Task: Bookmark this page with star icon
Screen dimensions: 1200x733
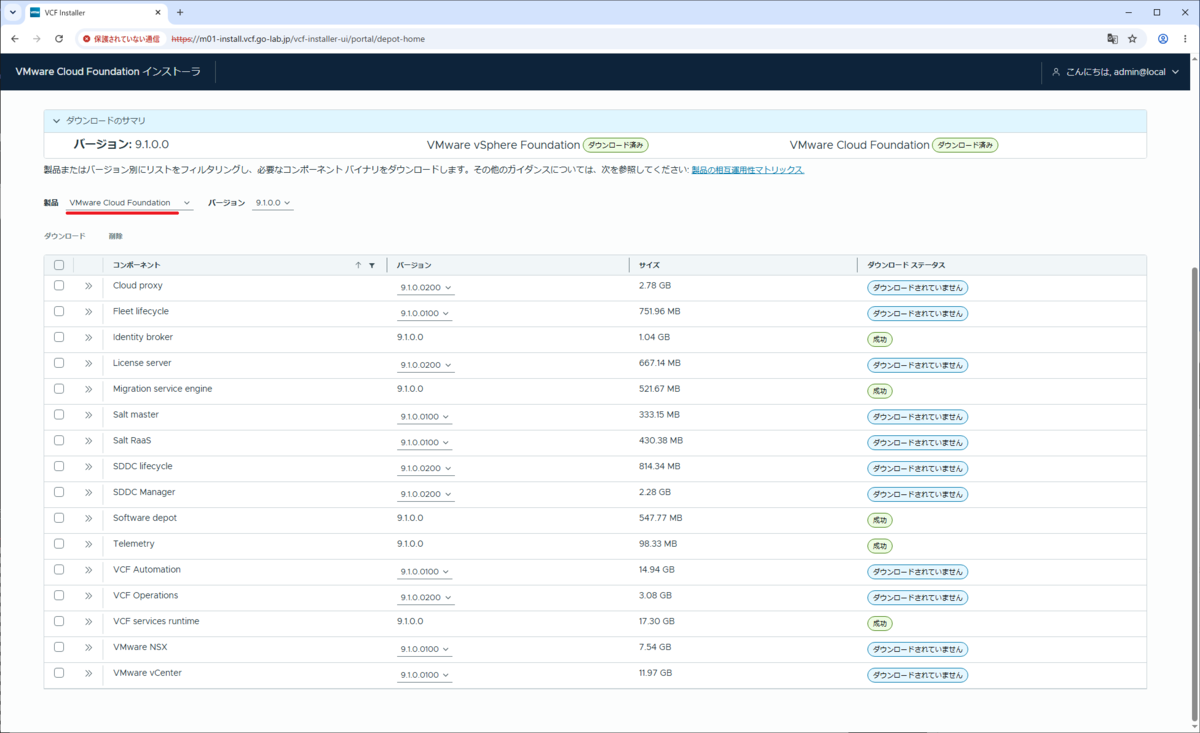Action: 1132,39
